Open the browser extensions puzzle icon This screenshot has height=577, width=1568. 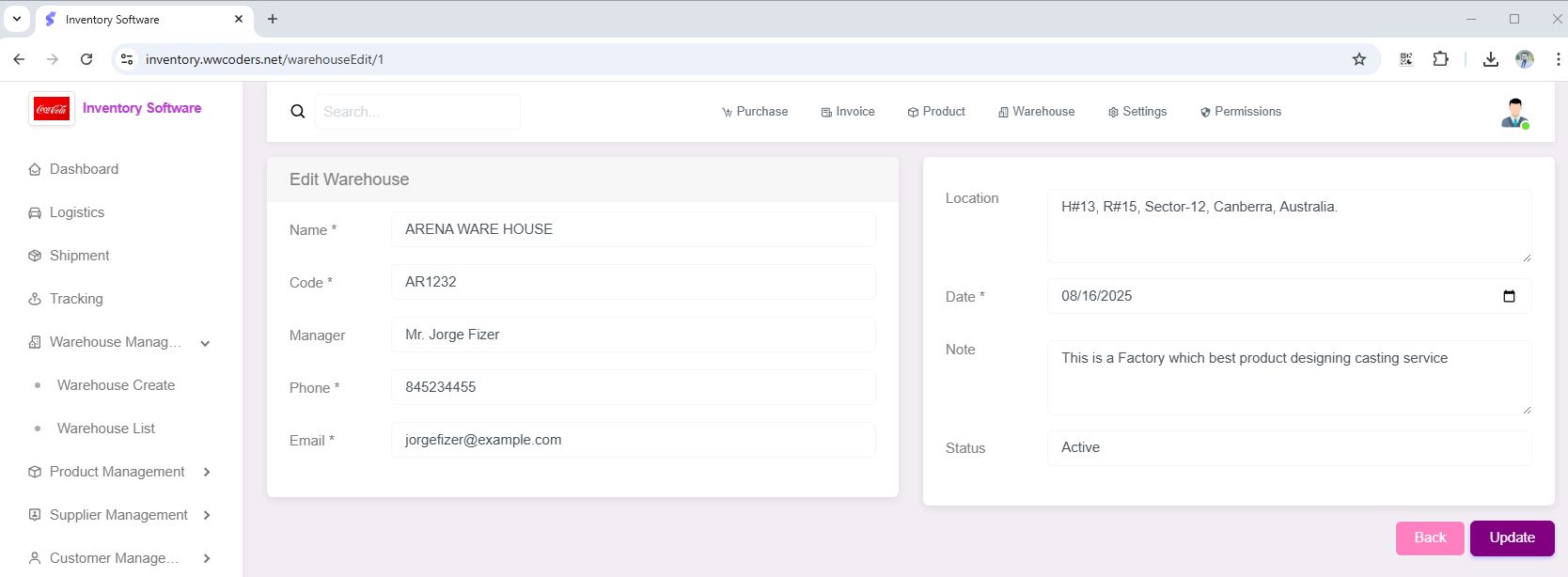point(1440,59)
